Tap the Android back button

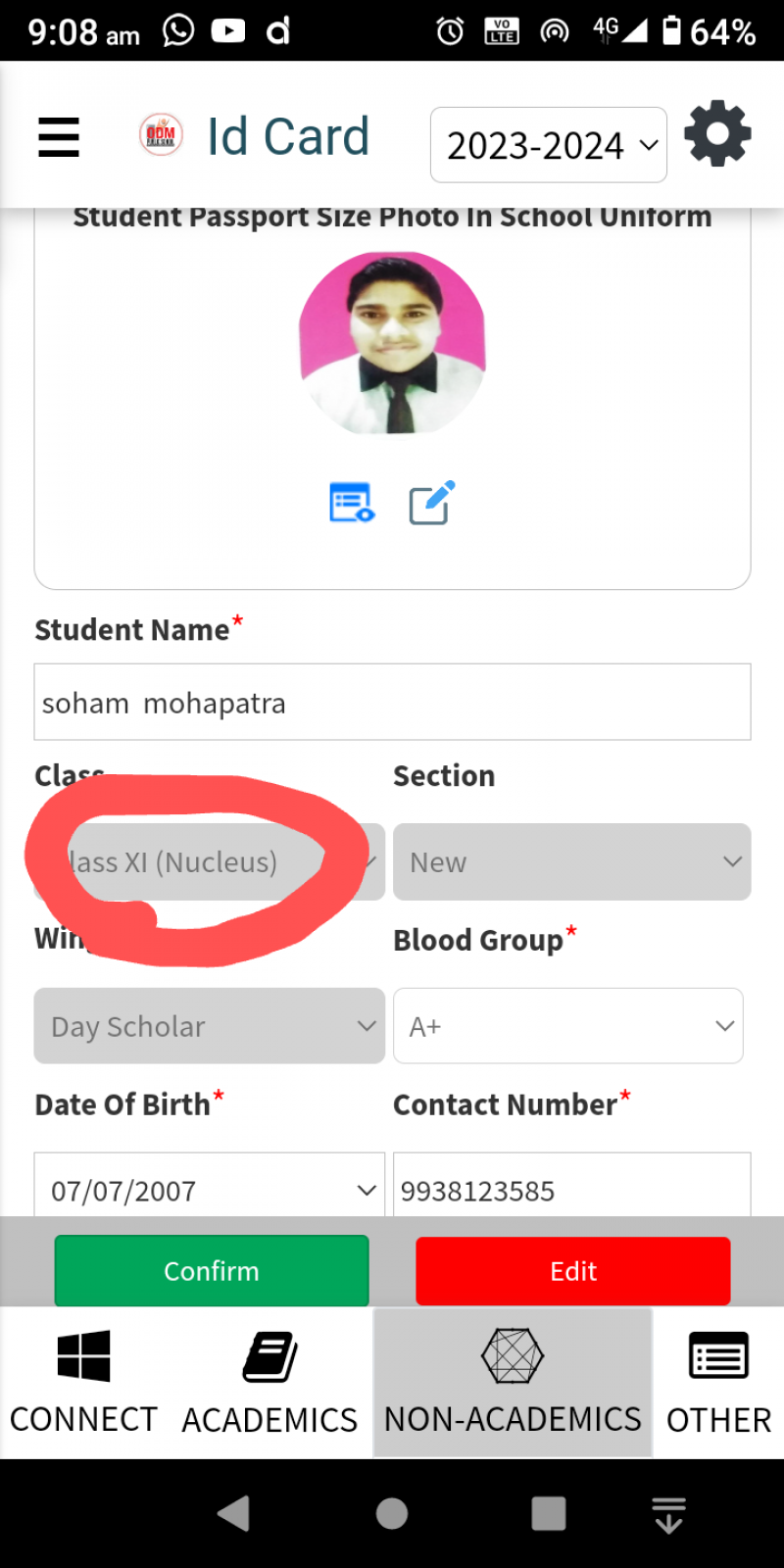233,1513
